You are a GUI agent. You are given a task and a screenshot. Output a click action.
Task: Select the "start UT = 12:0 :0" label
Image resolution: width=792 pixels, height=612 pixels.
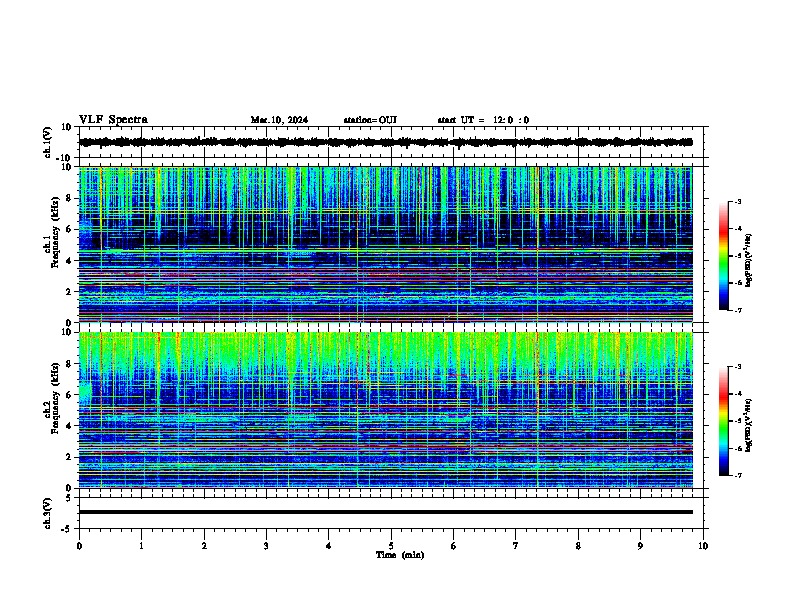click(483, 120)
